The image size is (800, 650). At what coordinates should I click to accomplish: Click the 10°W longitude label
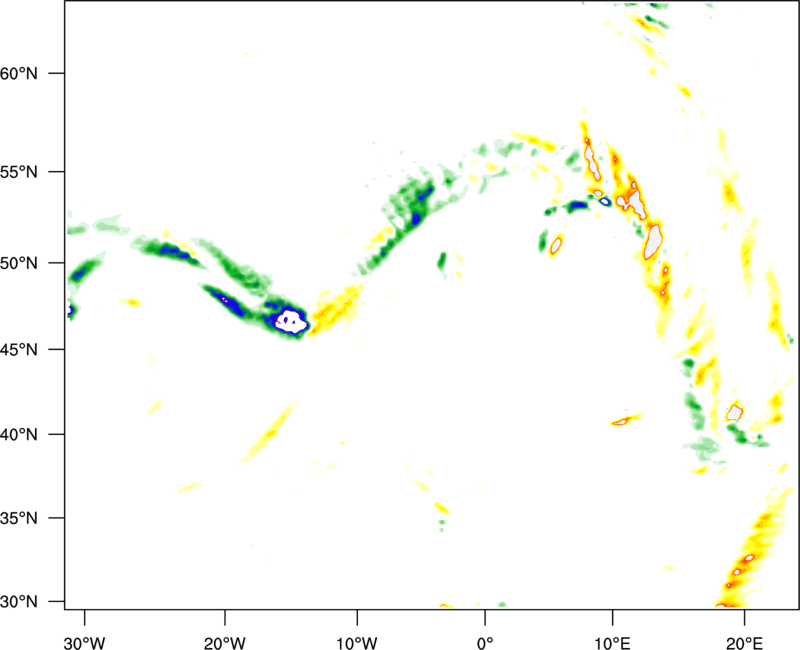coord(357,643)
